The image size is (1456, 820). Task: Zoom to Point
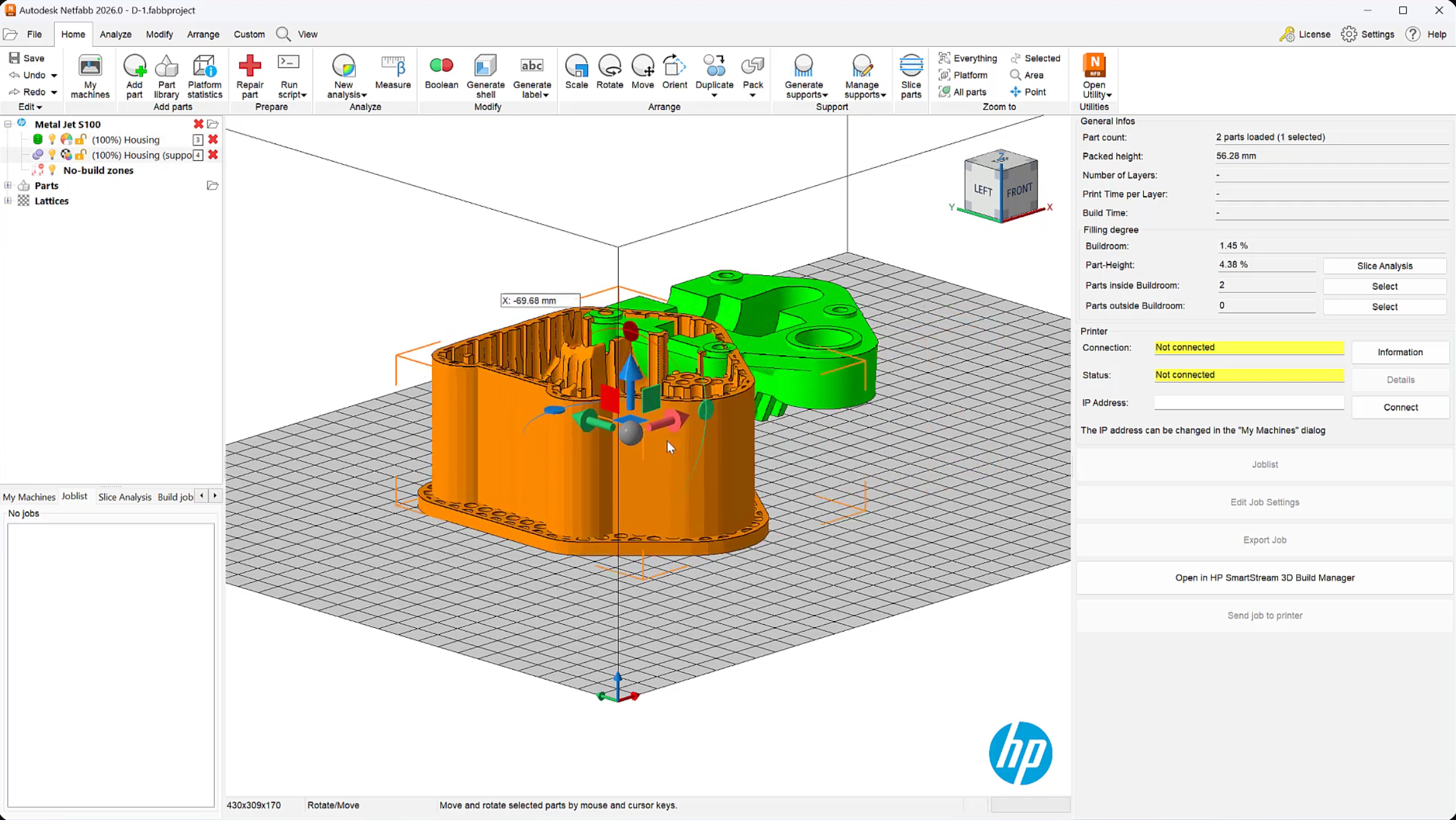[1028, 92]
